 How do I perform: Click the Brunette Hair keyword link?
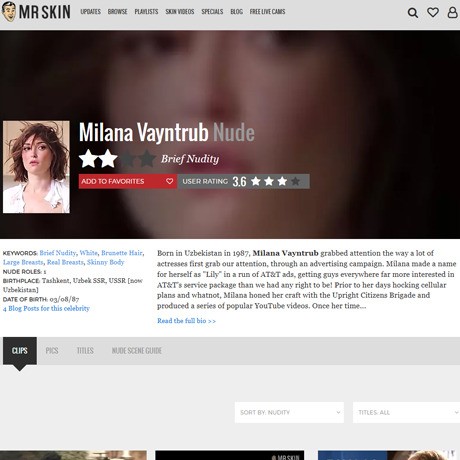122,253
